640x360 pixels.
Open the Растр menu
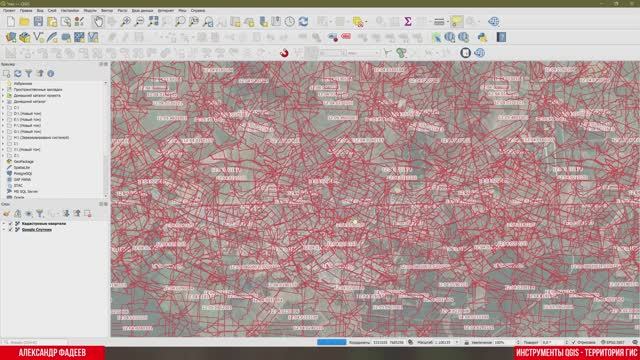click(122, 10)
